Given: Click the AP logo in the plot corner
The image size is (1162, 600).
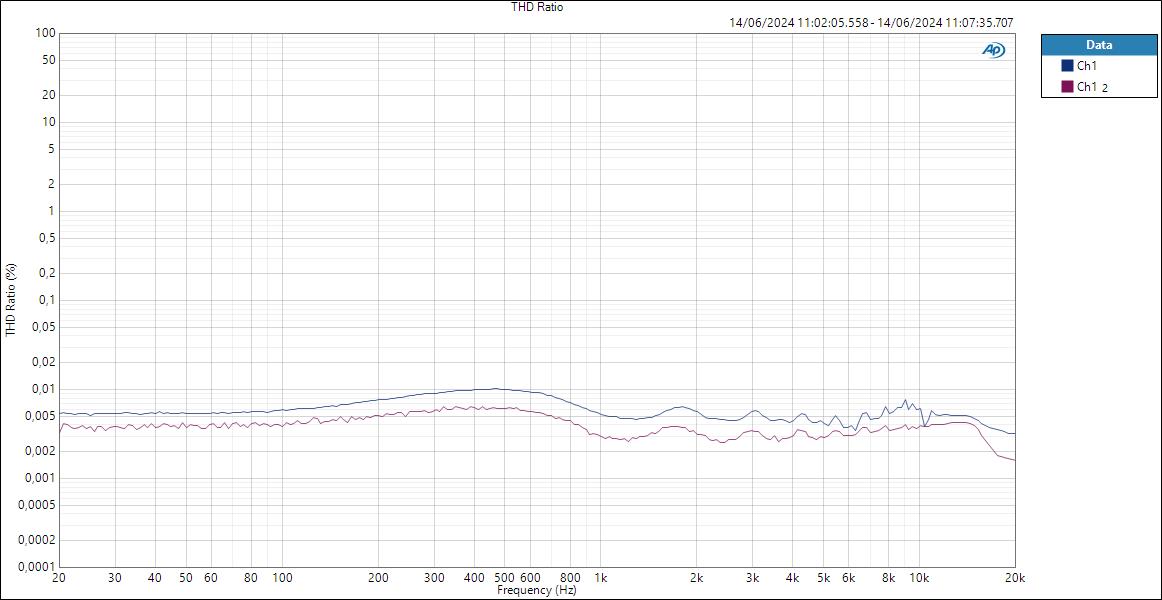Looking at the screenshot, I should click(991, 47).
